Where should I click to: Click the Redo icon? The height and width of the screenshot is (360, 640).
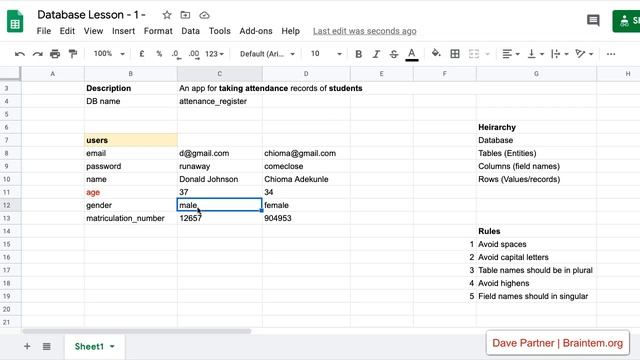point(38,54)
